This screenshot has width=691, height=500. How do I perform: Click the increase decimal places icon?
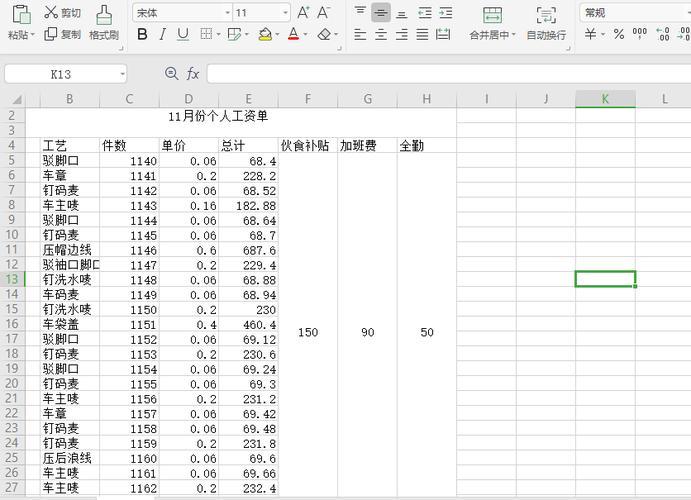pos(663,34)
